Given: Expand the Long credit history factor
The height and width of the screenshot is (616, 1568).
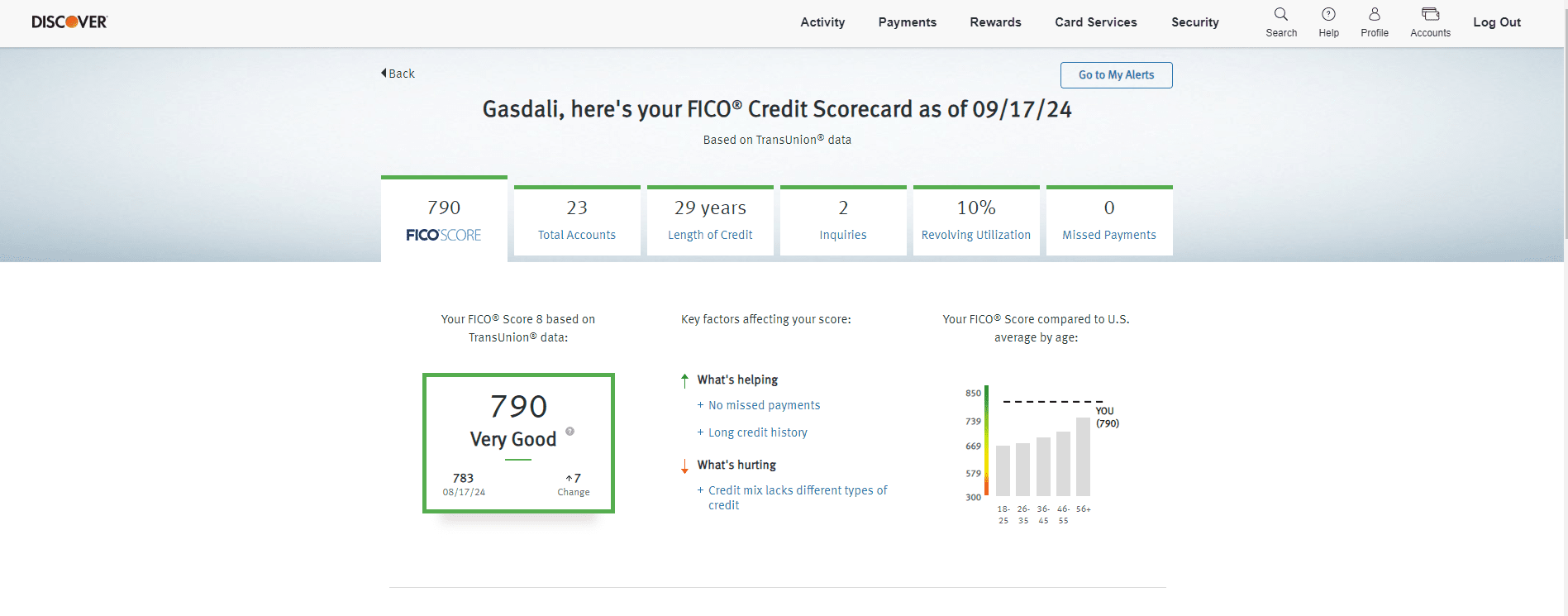Looking at the screenshot, I should coord(756,432).
